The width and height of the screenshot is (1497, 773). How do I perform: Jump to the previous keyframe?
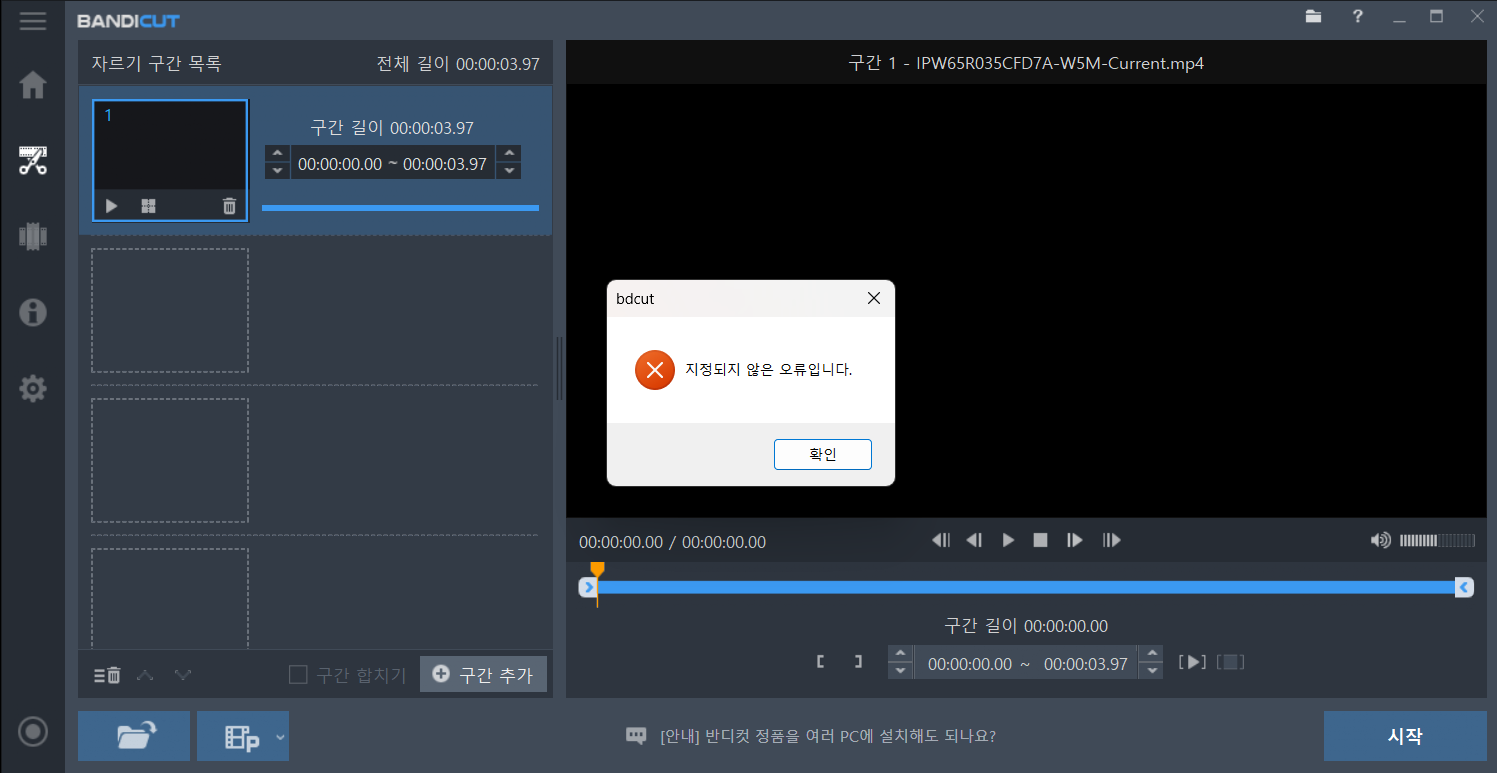[941, 540]
